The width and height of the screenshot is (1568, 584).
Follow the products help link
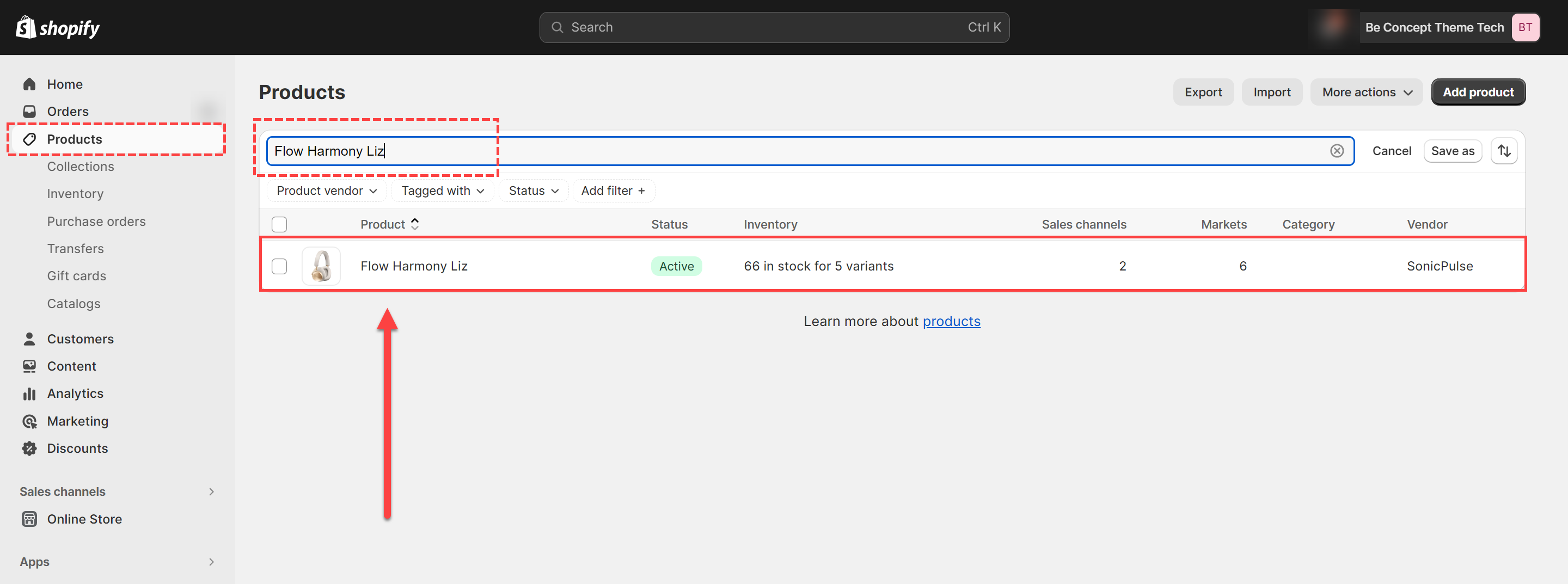951,321
